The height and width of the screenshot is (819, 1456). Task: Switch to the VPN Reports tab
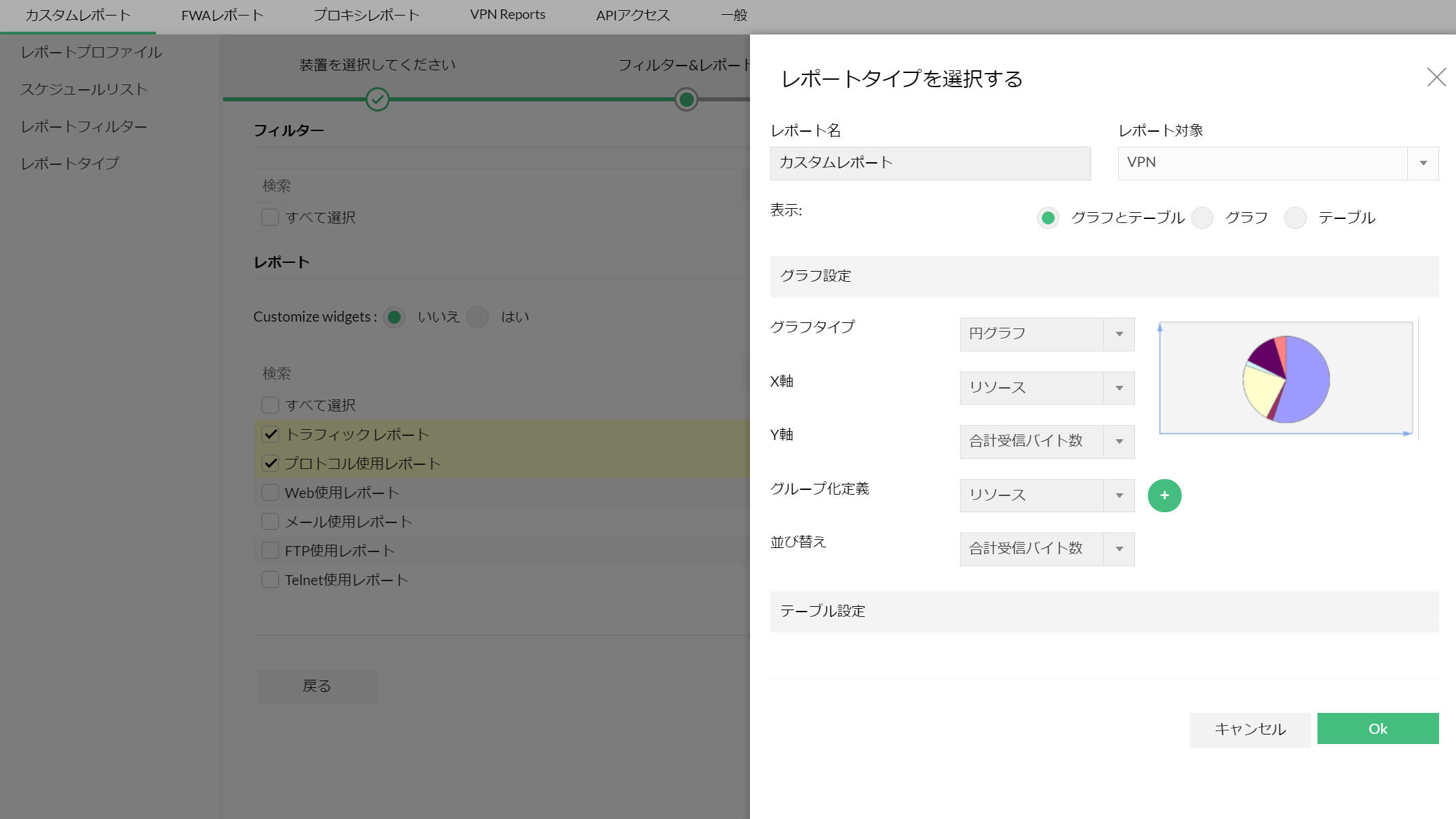point(507,15)
